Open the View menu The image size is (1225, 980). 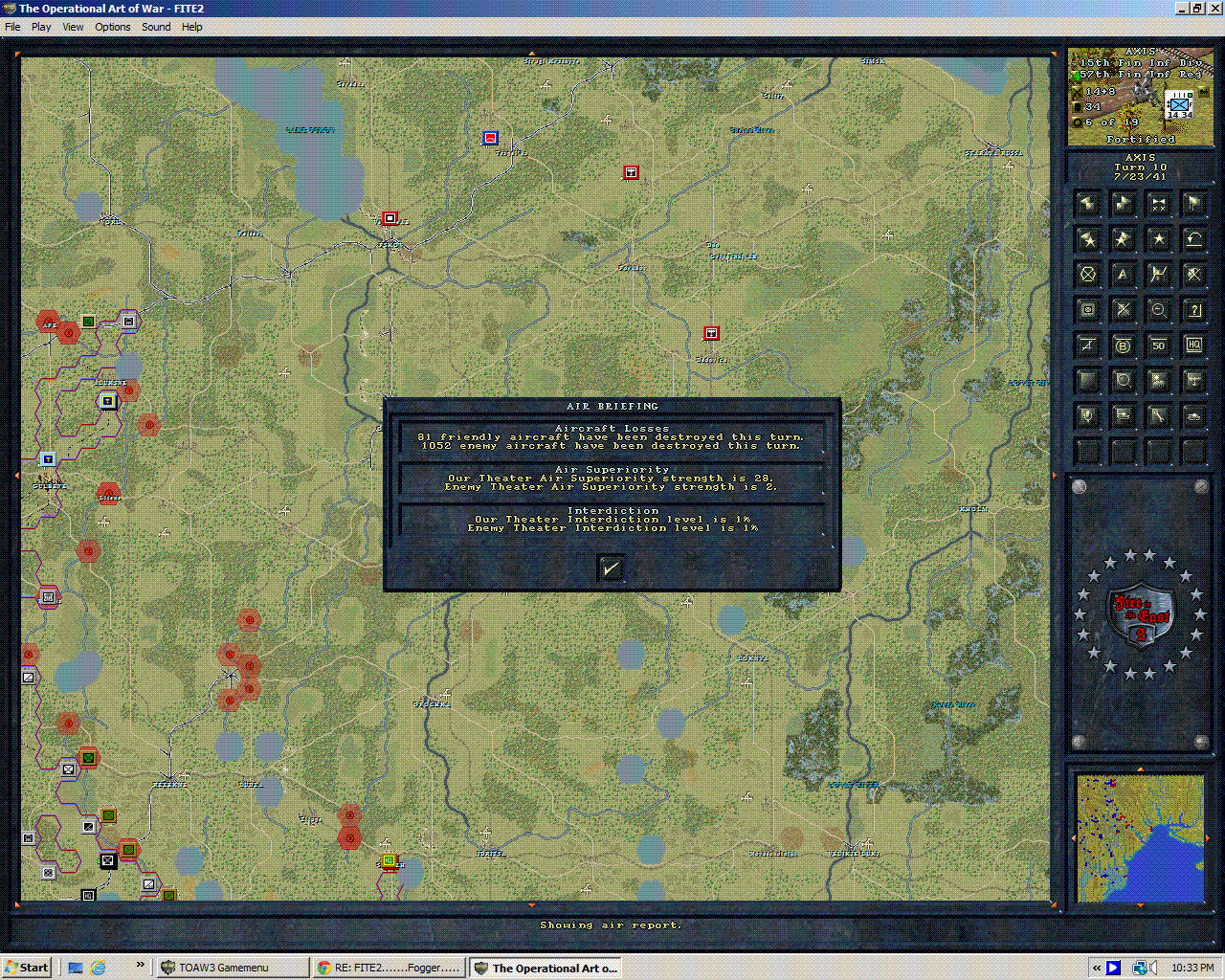(x=73, y=27)
